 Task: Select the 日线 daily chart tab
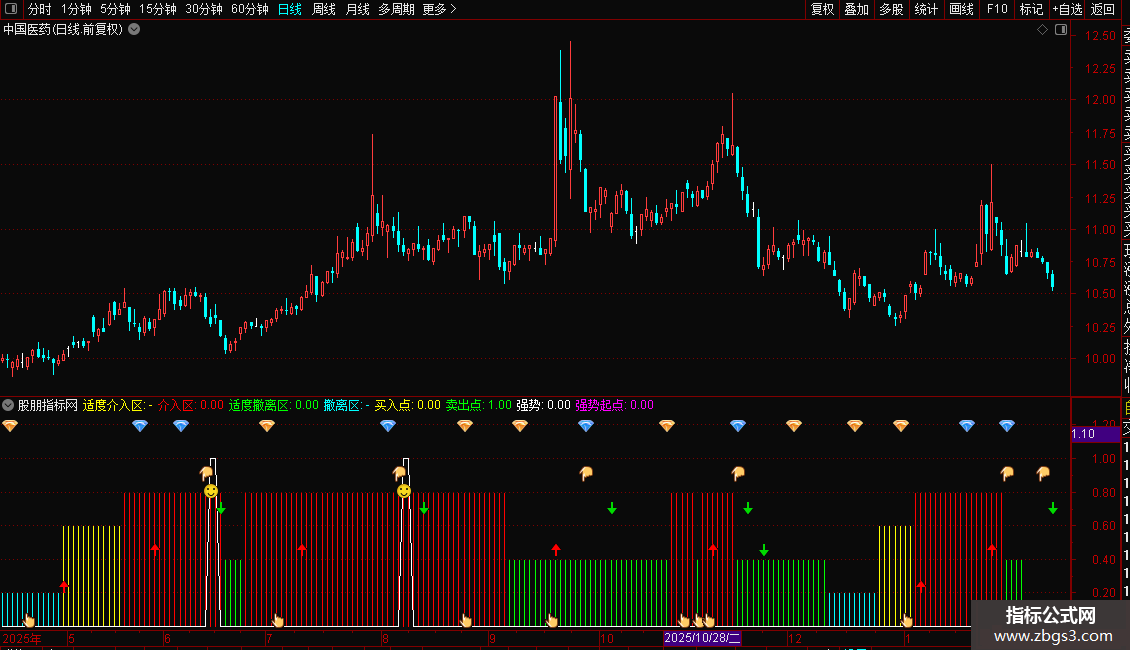(x=290, y=9)
